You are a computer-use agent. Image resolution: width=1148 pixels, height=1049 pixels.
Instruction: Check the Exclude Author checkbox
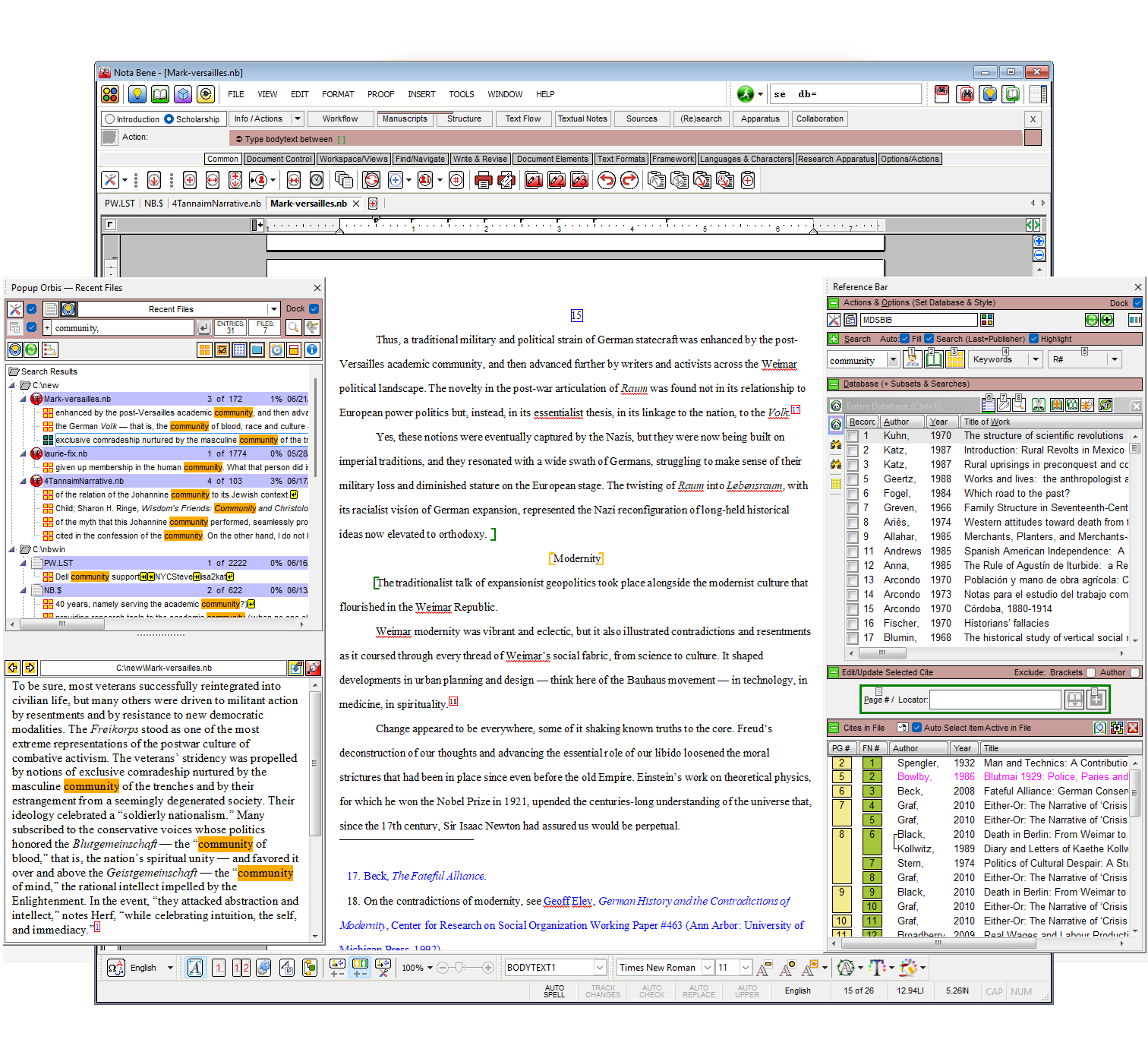click(x=1135, y=672)
